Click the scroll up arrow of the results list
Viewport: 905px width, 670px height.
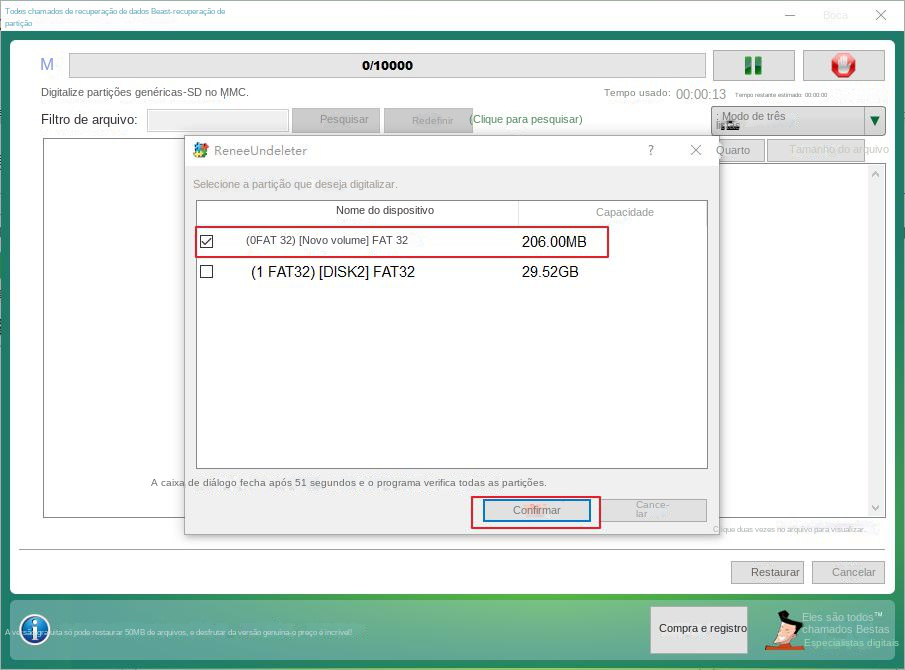point(876,174)
